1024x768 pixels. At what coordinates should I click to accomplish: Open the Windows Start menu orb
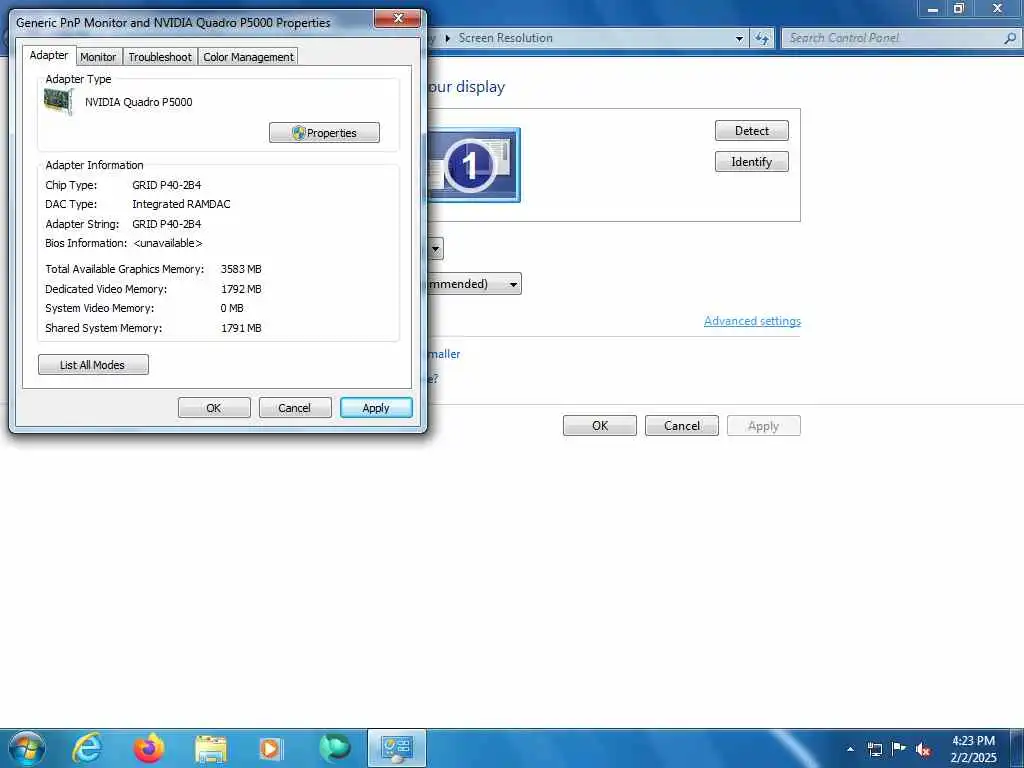(27, 748)
